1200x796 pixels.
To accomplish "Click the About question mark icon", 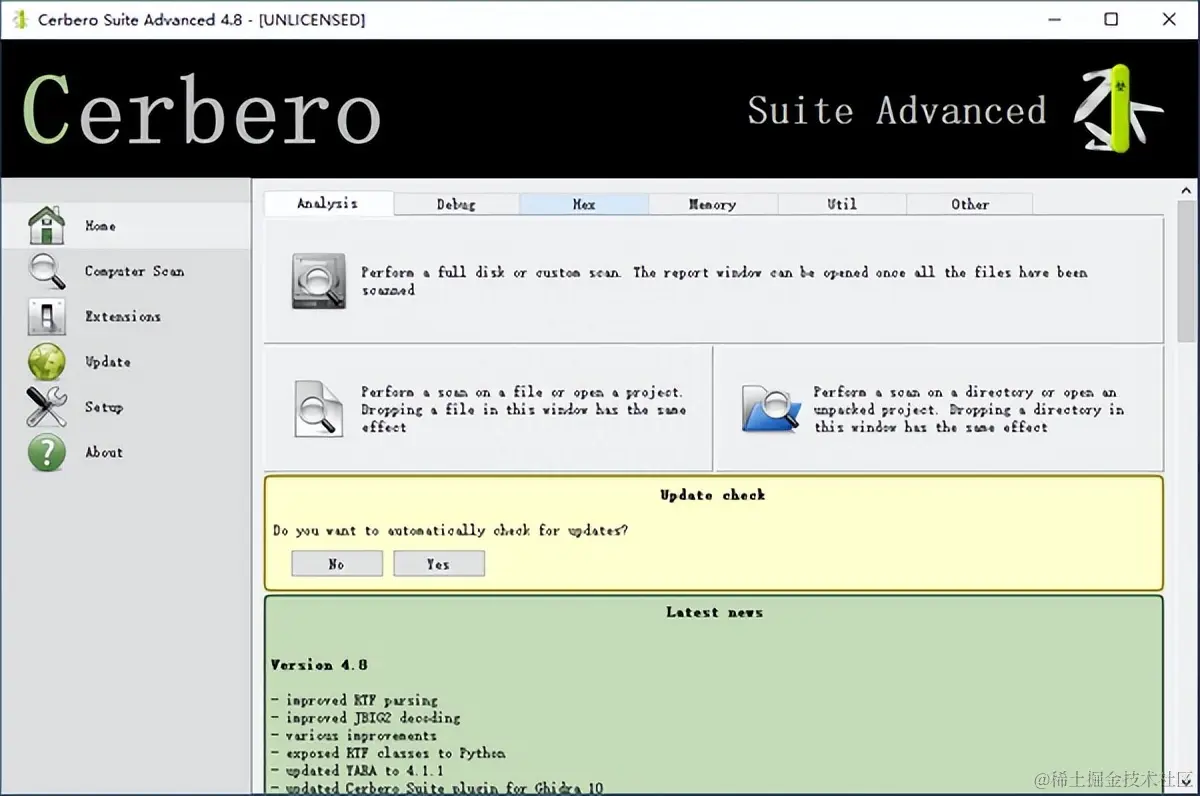I will (46, 452).
